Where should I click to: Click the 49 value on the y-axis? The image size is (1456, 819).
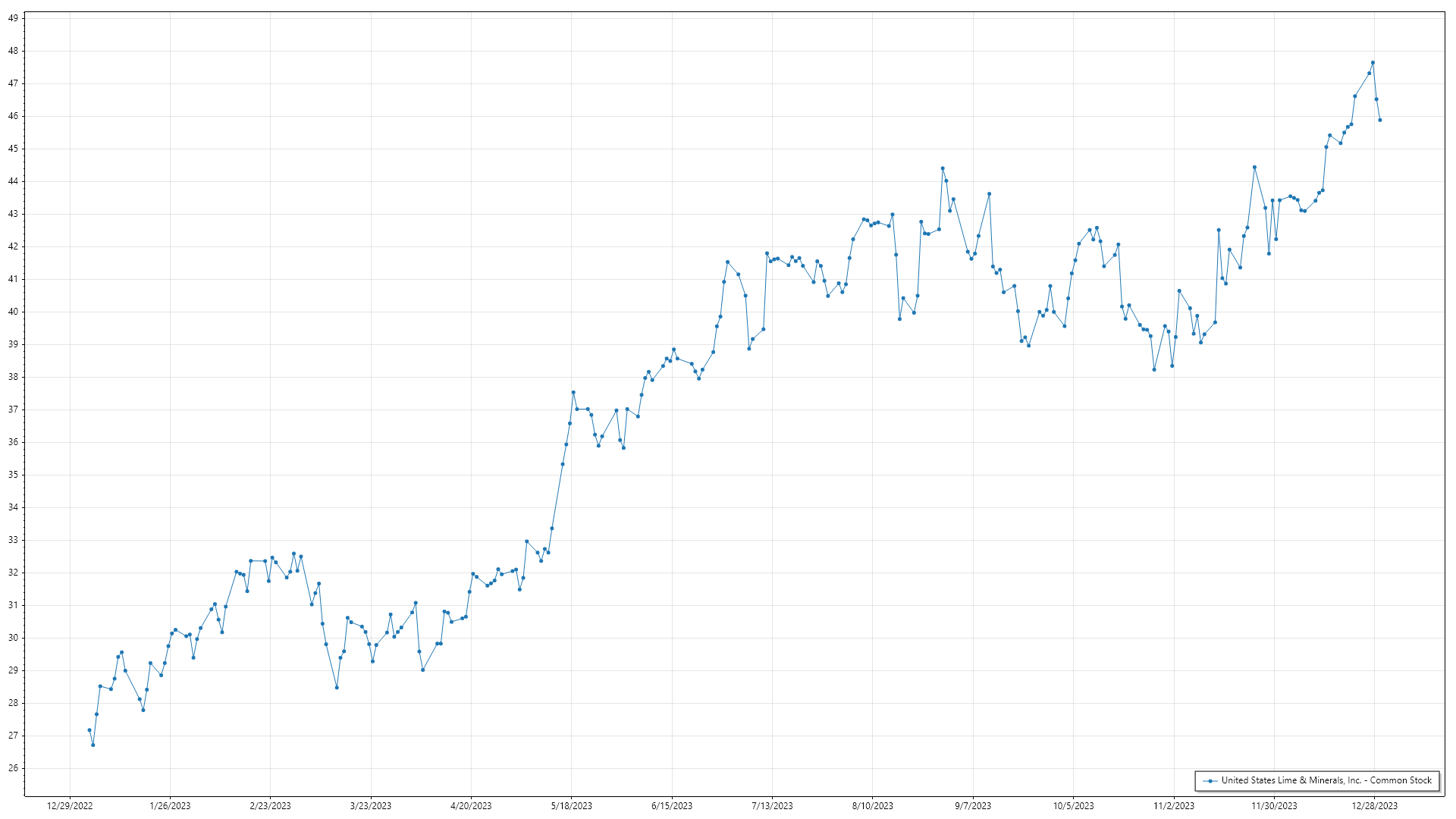[13, 18]
